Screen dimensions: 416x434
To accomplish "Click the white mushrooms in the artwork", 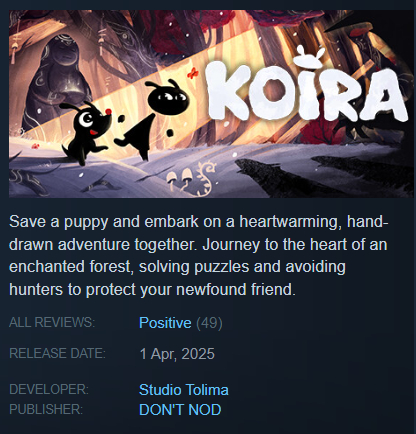I will (180, 178).
